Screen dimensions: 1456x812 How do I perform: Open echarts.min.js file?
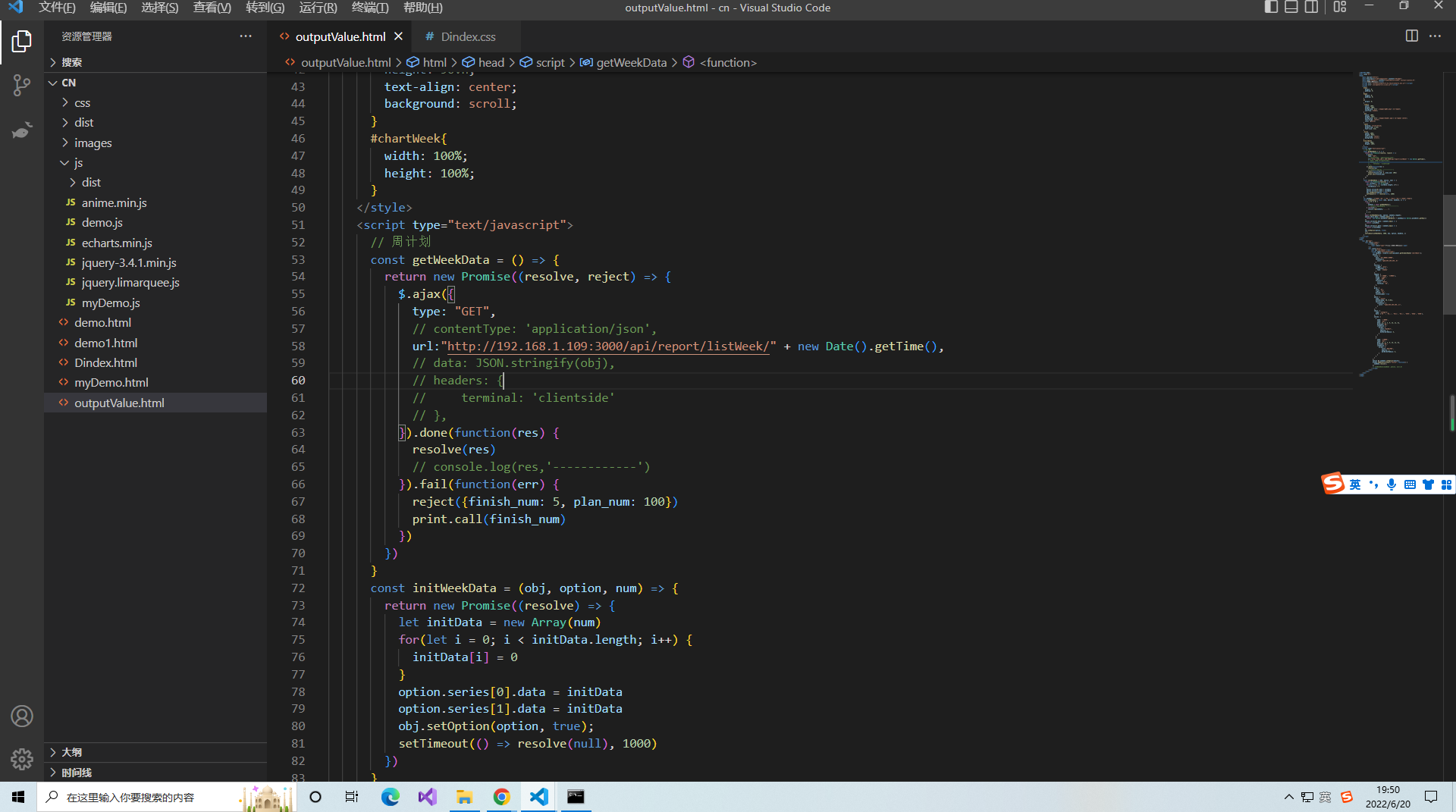coord(155,243)
